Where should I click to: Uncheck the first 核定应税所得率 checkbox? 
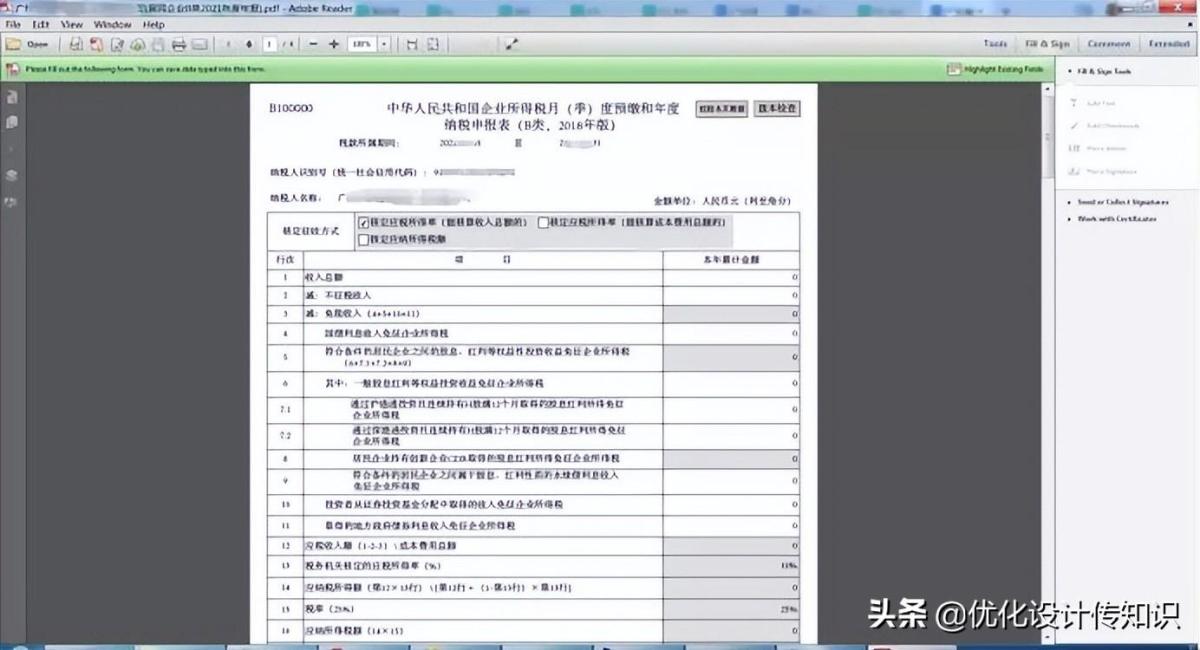(364, 223)
